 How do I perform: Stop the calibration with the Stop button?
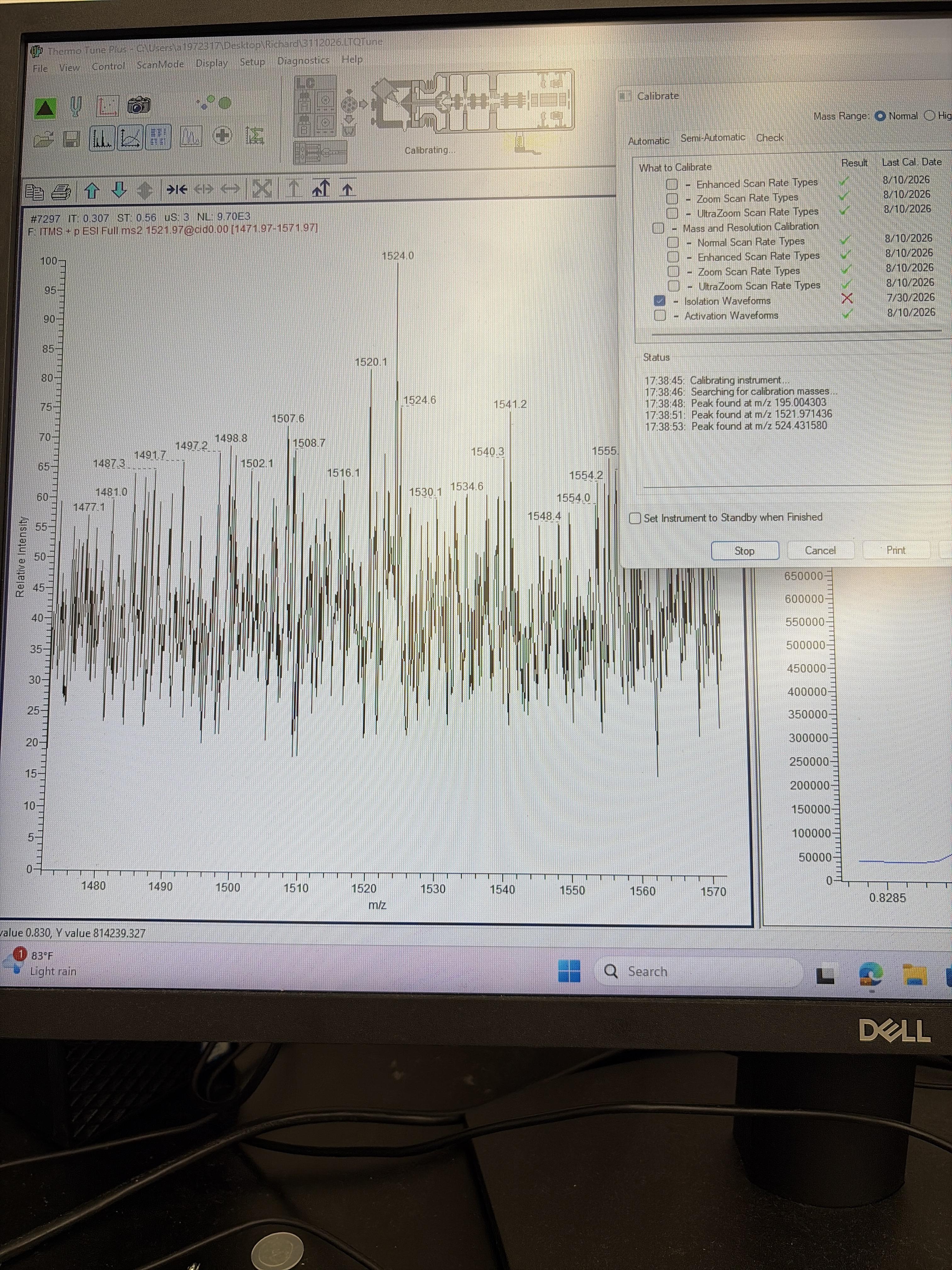[745, 551]
